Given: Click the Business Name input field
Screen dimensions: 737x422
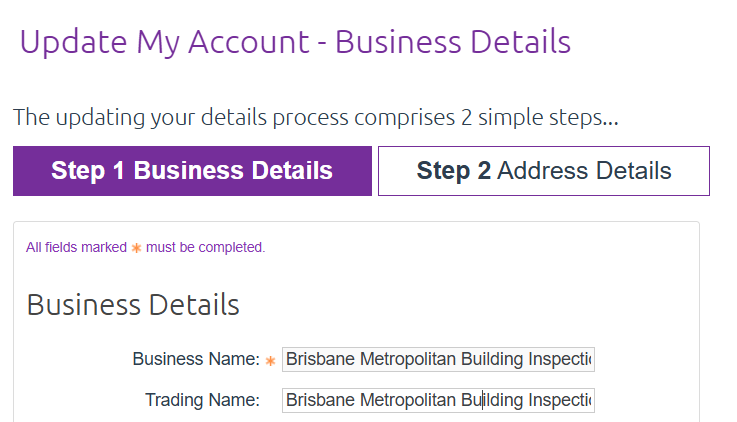Looking at the screenshot, I should (438, 359).
